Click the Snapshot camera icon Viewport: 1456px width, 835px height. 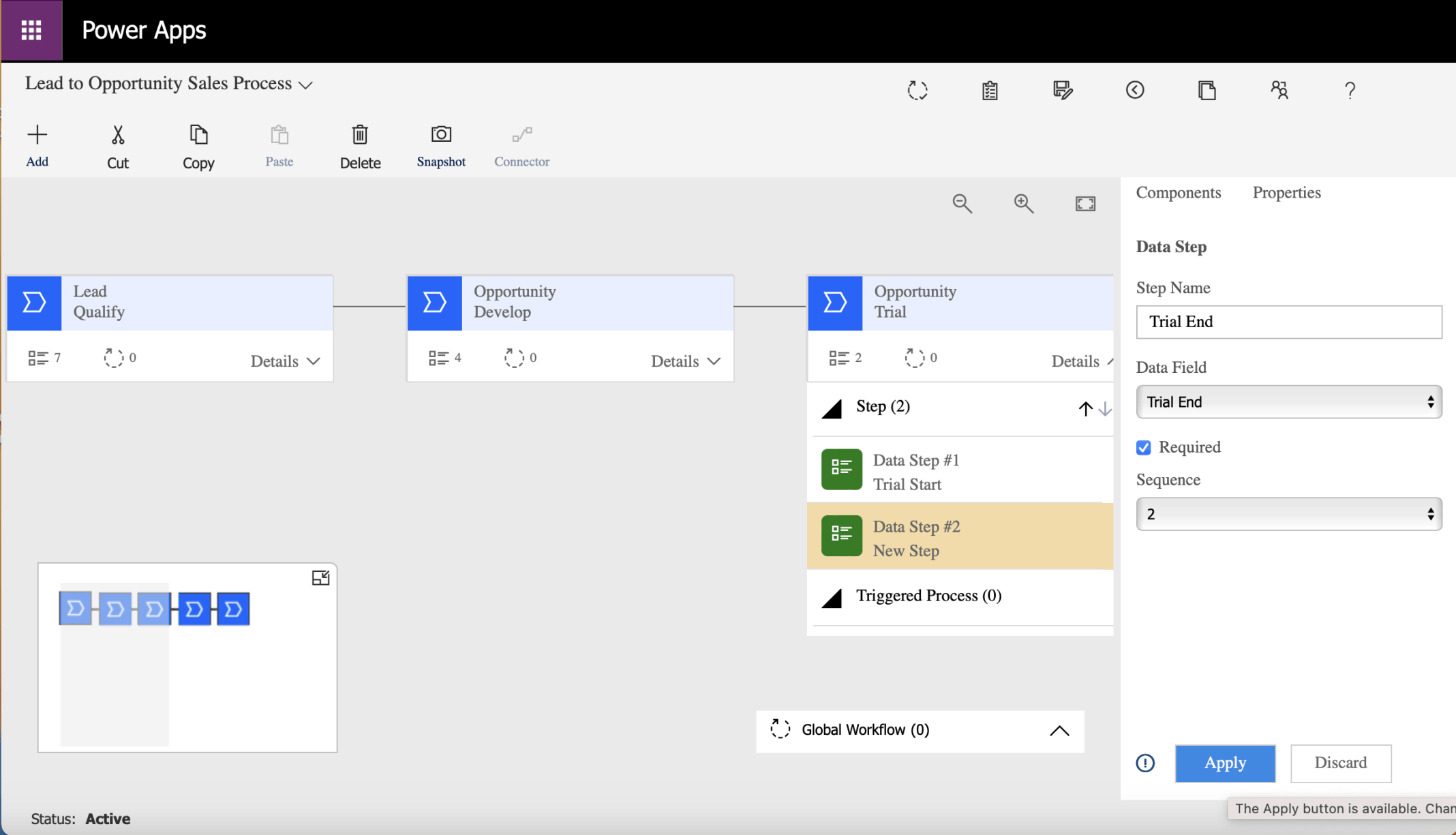coord(441,134)
